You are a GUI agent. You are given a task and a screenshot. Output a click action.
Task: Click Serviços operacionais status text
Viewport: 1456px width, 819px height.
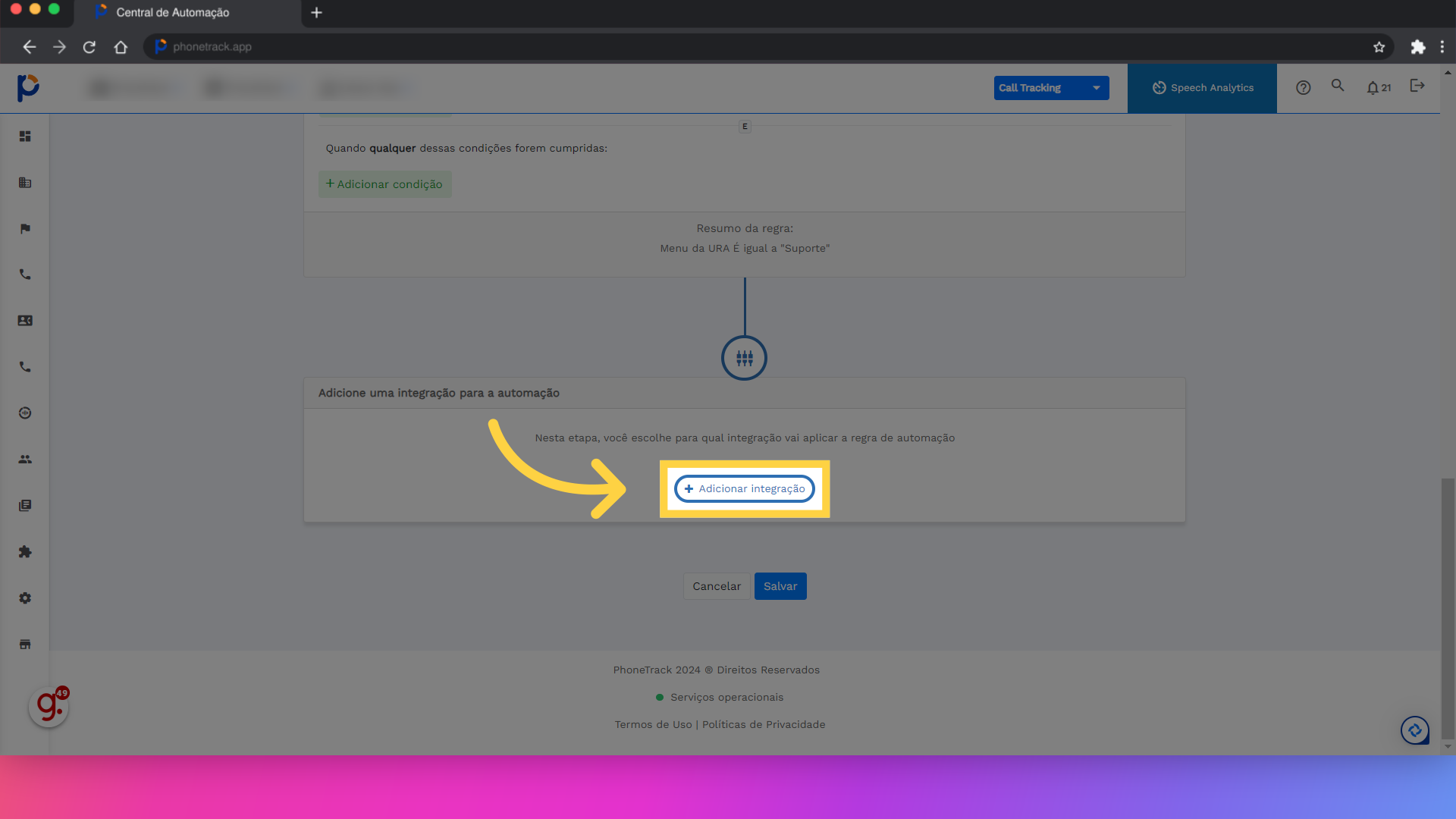pyautogui.click(x=726, y=698)
